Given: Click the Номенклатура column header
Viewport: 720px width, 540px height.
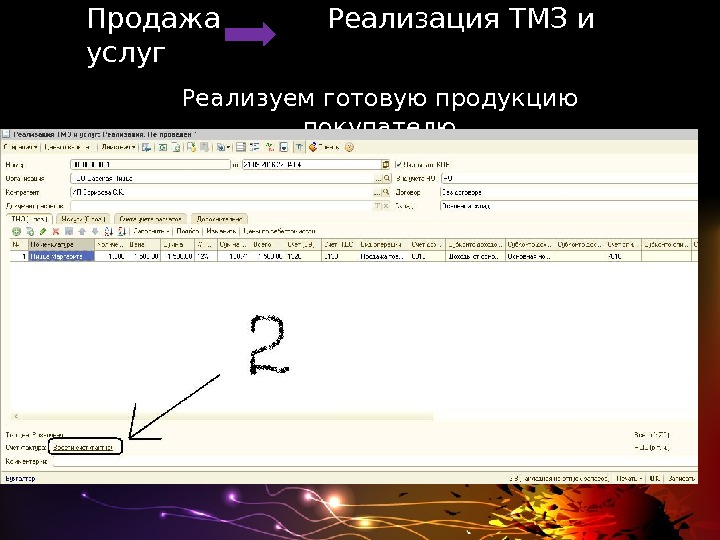Looking at the screenshot, I should tap(62, 245).
